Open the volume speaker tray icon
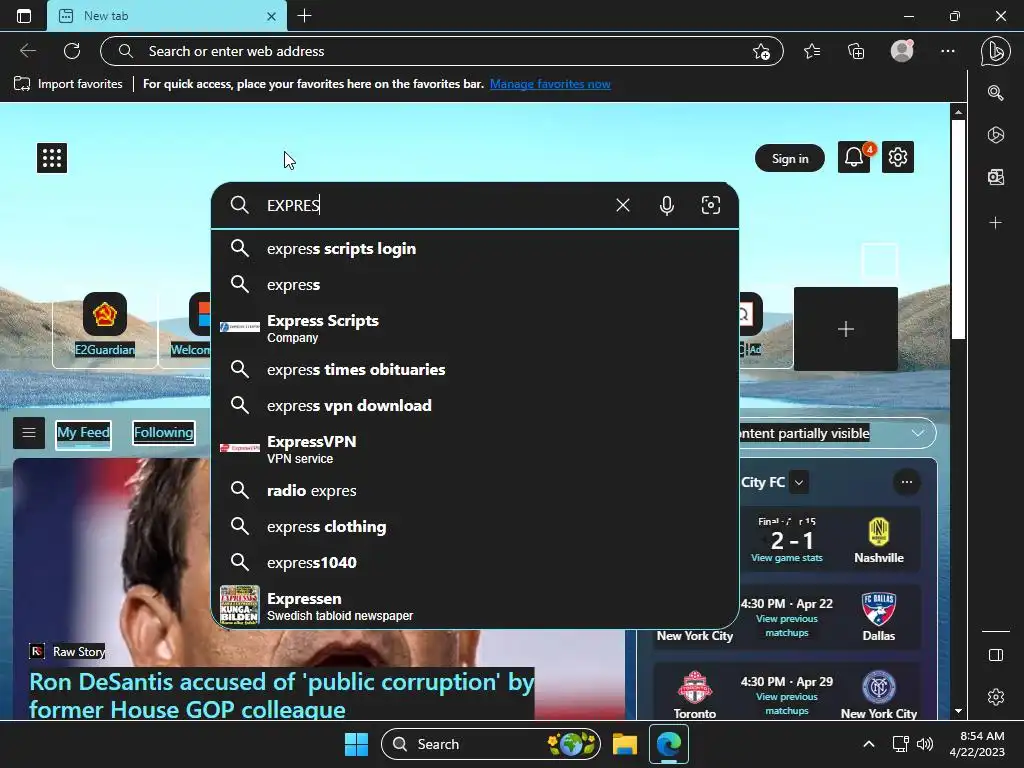The image size is (1024, 768). pyautogui.click(x=925, y=744)
